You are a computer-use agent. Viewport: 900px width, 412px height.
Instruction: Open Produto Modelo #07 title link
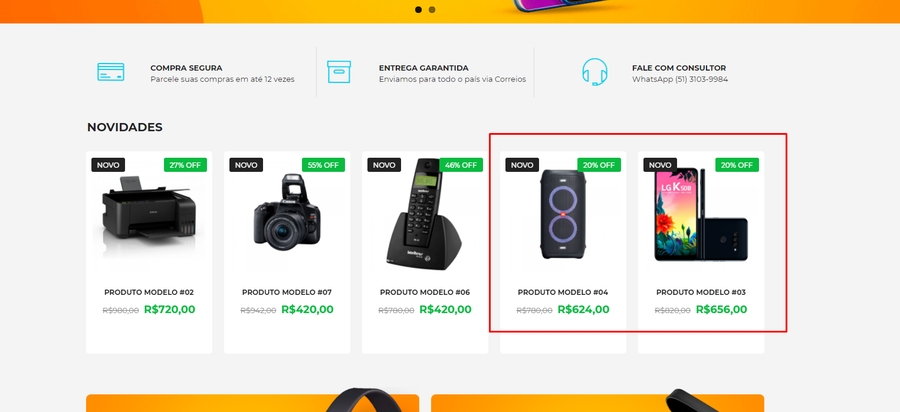click(x=287, y=292)
